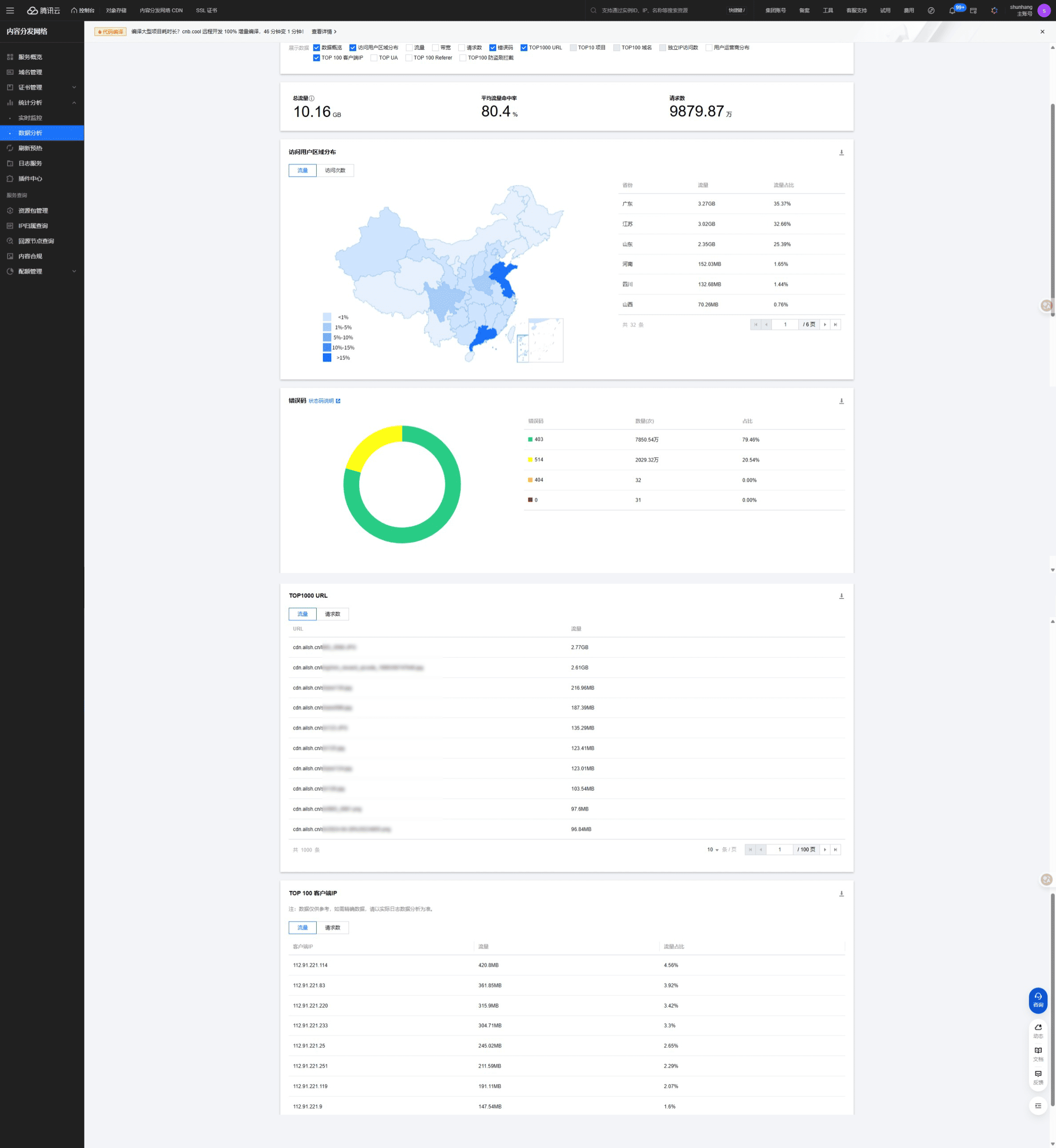Viewport: 1056px width, 1148px height.
Task: Switch TOP1000 URL to 请求数 tab
Action: [333, 614]
